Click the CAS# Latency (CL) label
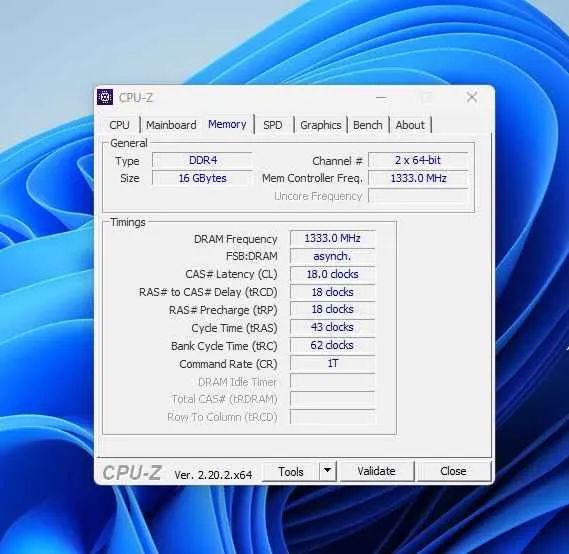Viewport: 569px width, 554px height. 231,274
